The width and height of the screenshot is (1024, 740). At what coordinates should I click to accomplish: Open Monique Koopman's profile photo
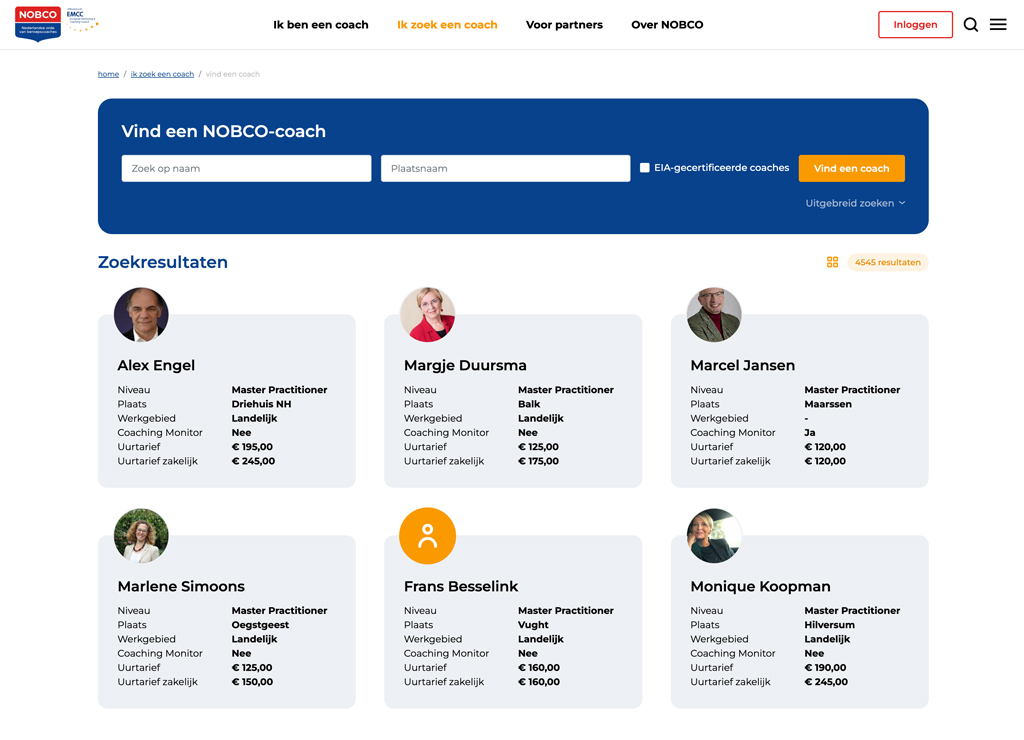[714, 536]
